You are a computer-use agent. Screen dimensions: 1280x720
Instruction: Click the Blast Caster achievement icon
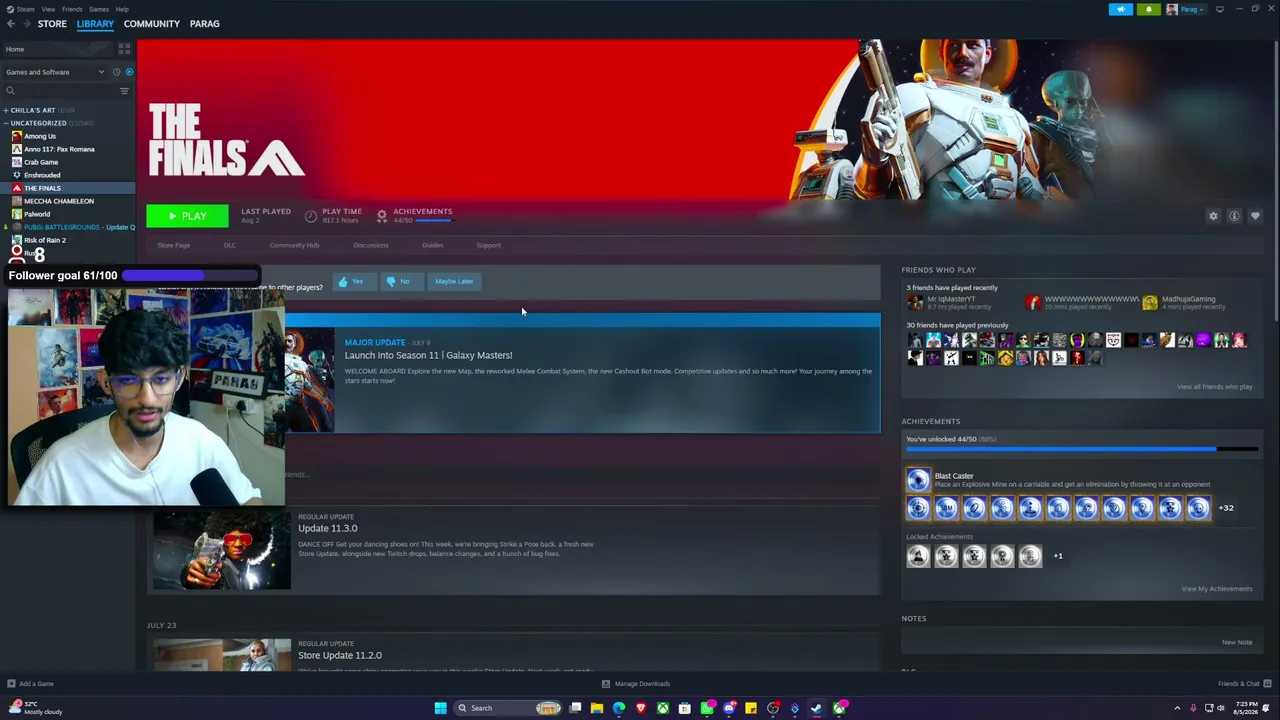click(x=918, y=480)
